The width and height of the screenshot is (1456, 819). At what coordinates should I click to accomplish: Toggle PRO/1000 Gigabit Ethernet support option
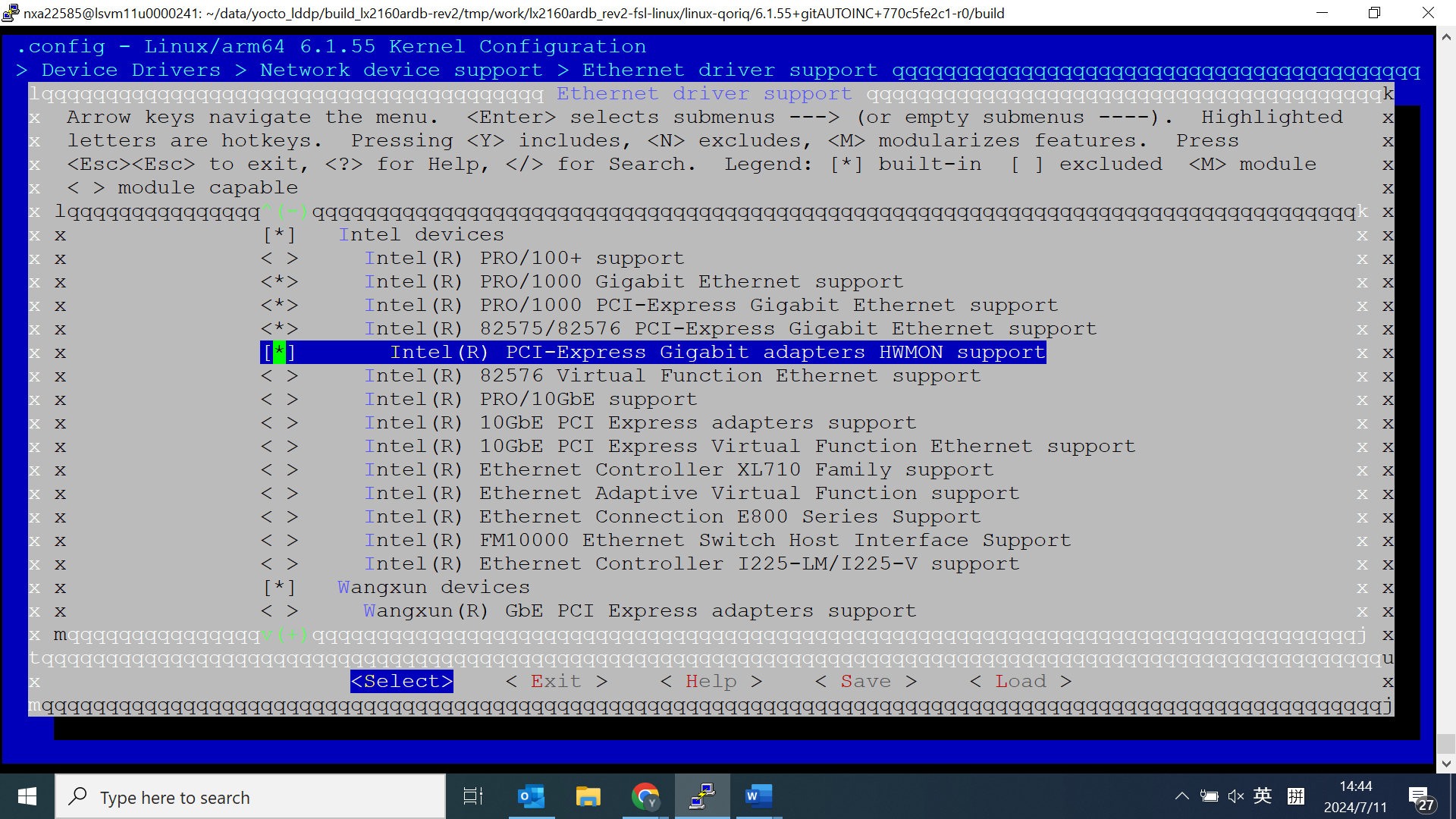point(279,282)
